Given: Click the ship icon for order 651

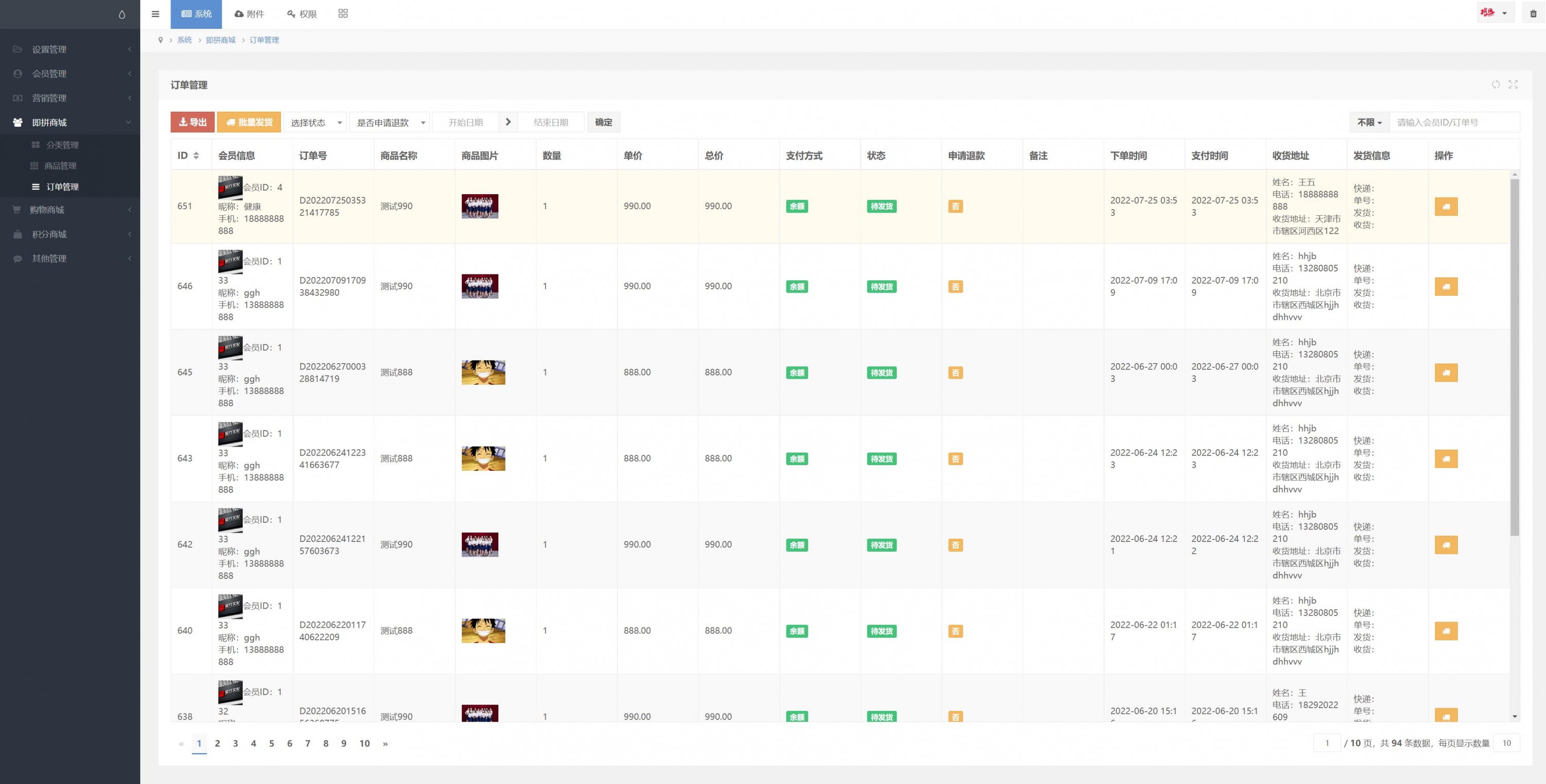Looking at the screenshot, I should click(1446, 207).
